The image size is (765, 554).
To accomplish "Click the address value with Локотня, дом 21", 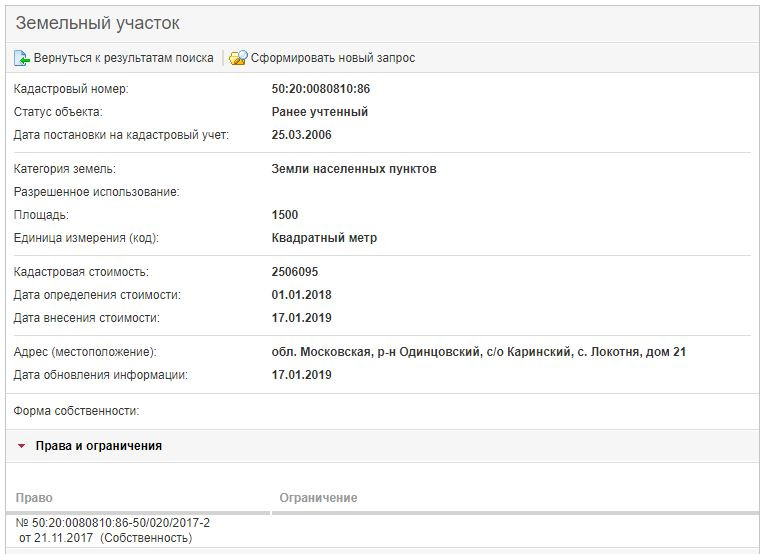I will tap(478, 352).
